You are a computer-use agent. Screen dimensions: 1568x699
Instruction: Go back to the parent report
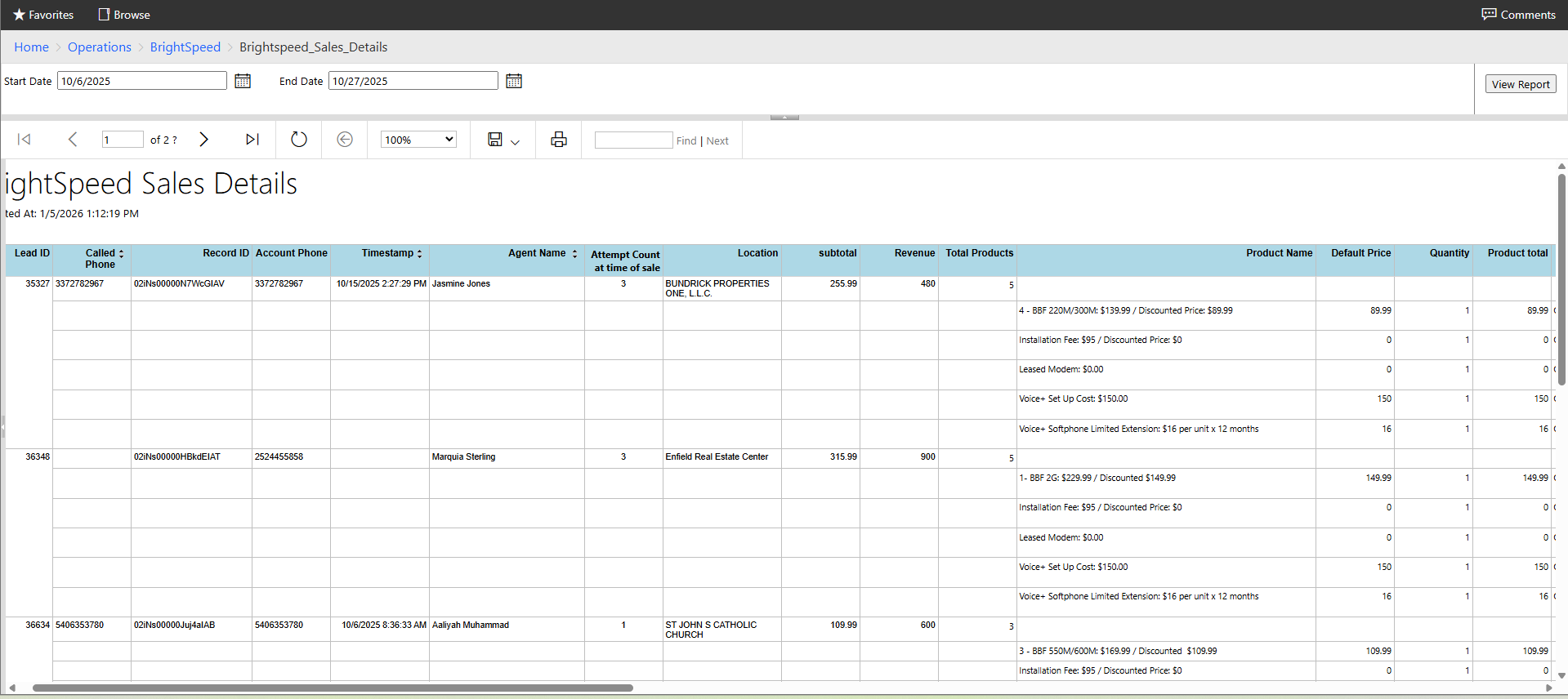point(345,140)
